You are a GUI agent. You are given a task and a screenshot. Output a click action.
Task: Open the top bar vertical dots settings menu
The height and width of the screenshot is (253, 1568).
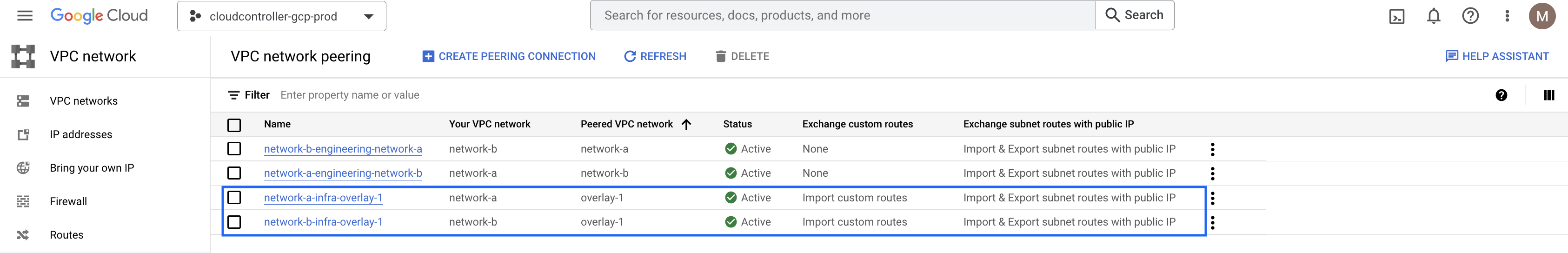click(1507, 16)
